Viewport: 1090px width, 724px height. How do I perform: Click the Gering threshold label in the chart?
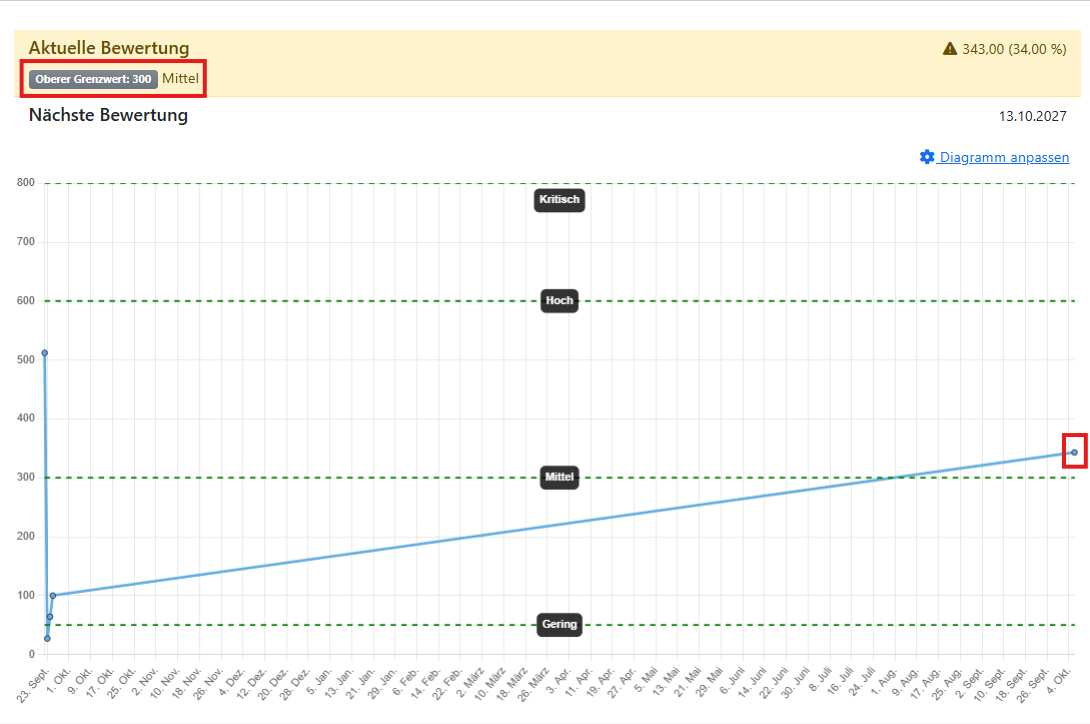point(559,625)
